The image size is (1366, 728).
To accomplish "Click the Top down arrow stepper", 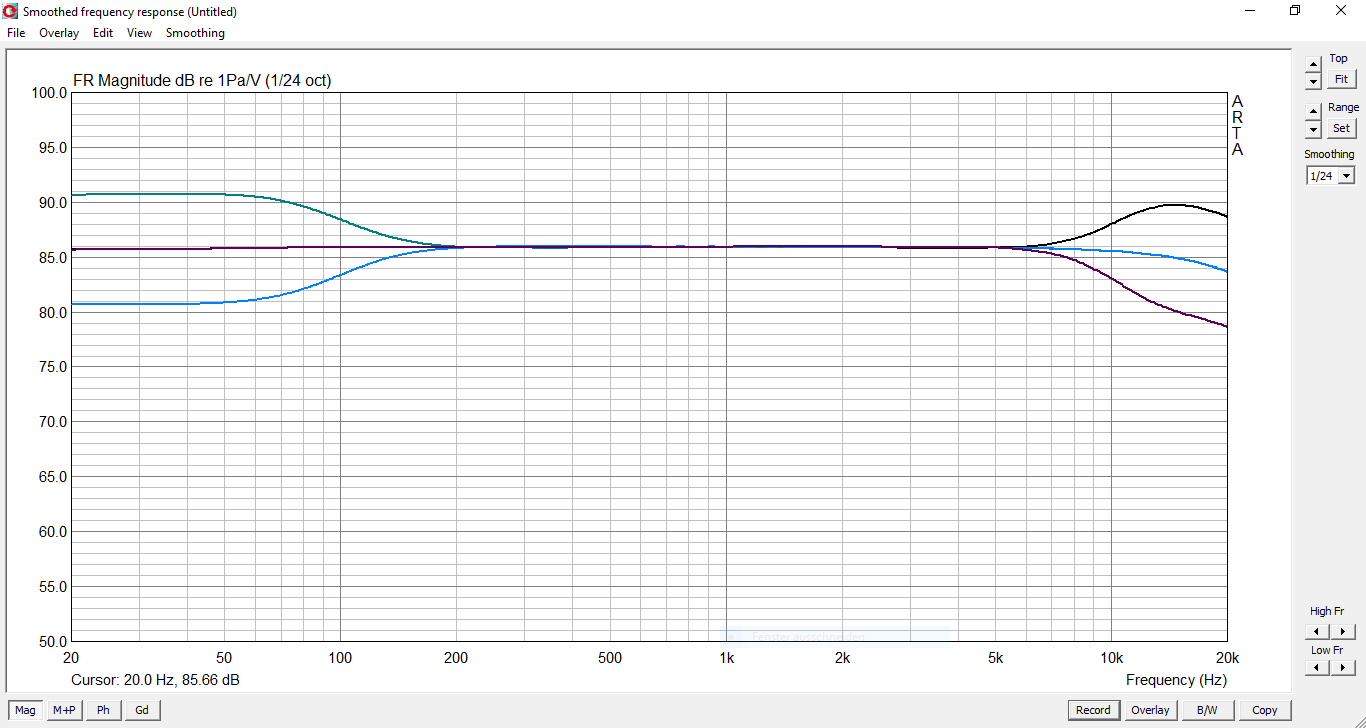I will point(1313,81).
